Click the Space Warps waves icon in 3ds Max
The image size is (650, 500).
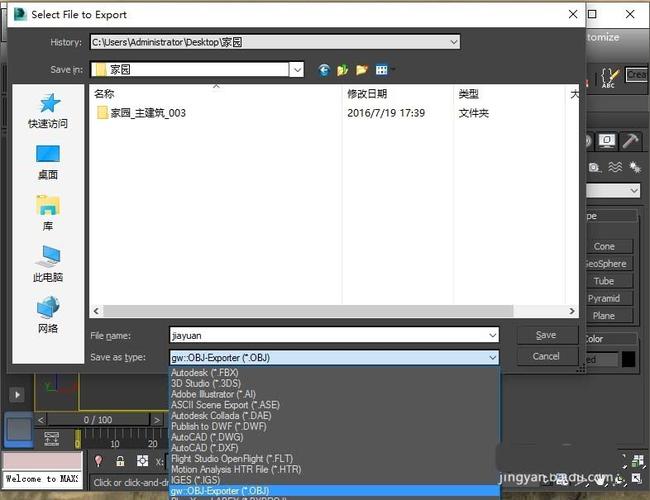[x=615, y=167]
